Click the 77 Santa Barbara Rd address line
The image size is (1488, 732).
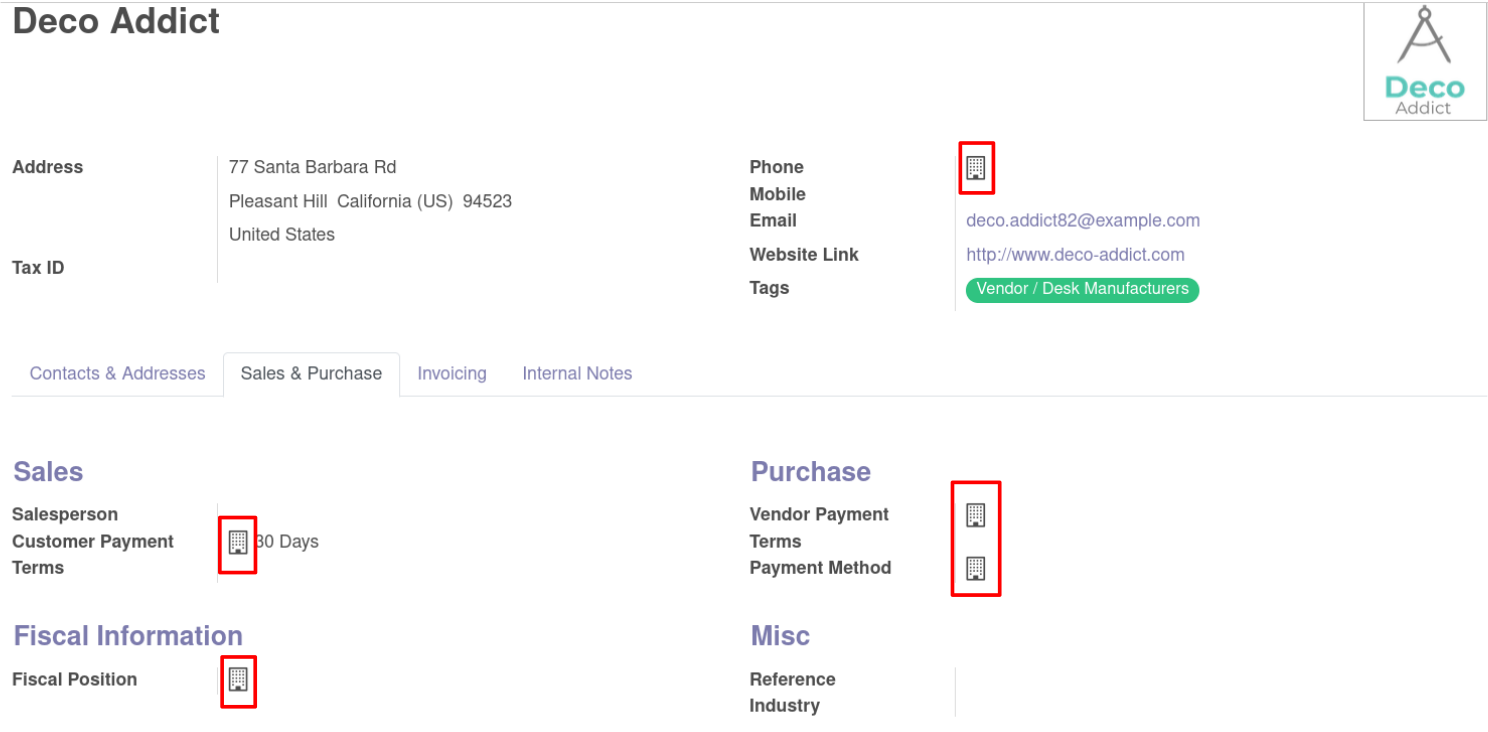click(313, 167)
